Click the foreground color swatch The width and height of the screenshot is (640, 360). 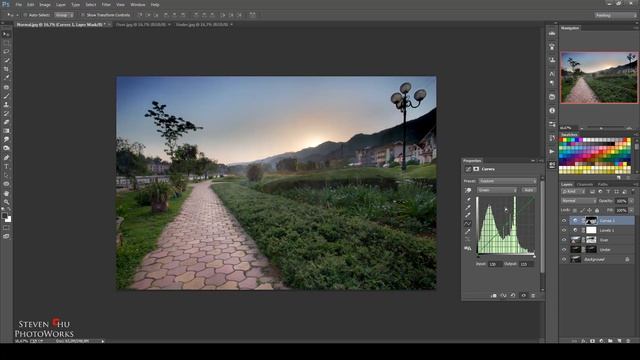point(4,216)
